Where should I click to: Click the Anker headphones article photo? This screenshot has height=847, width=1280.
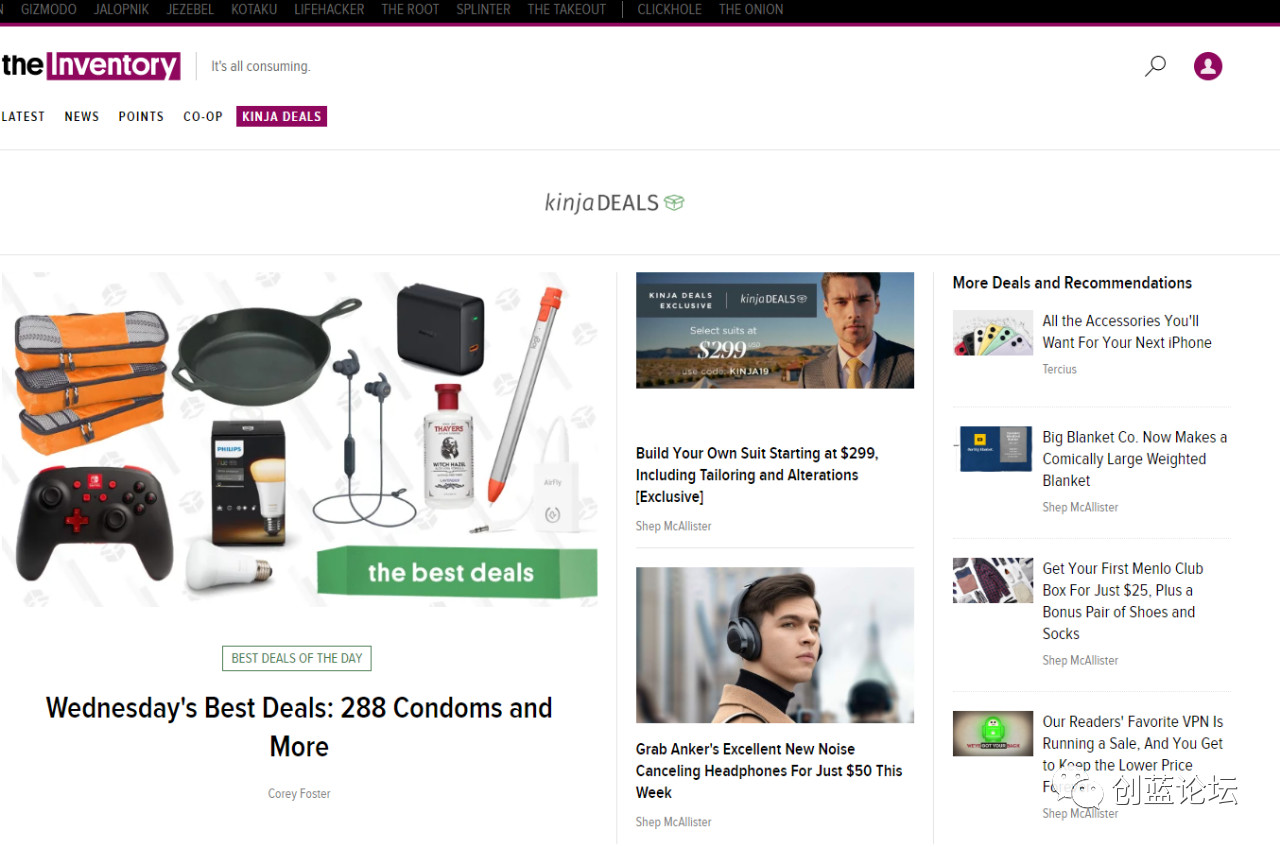774,645
